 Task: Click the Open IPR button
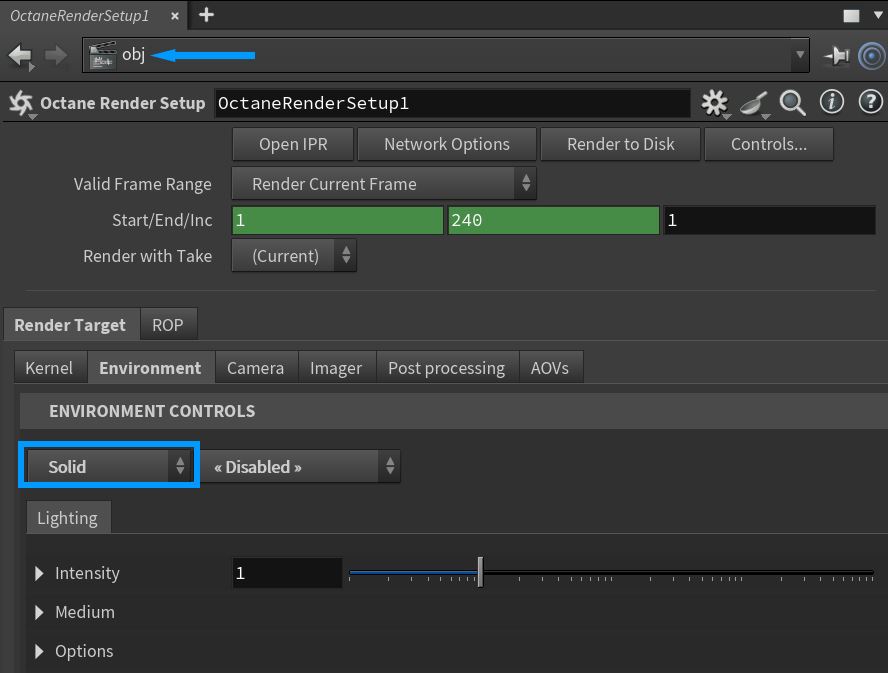coord(293,144)
